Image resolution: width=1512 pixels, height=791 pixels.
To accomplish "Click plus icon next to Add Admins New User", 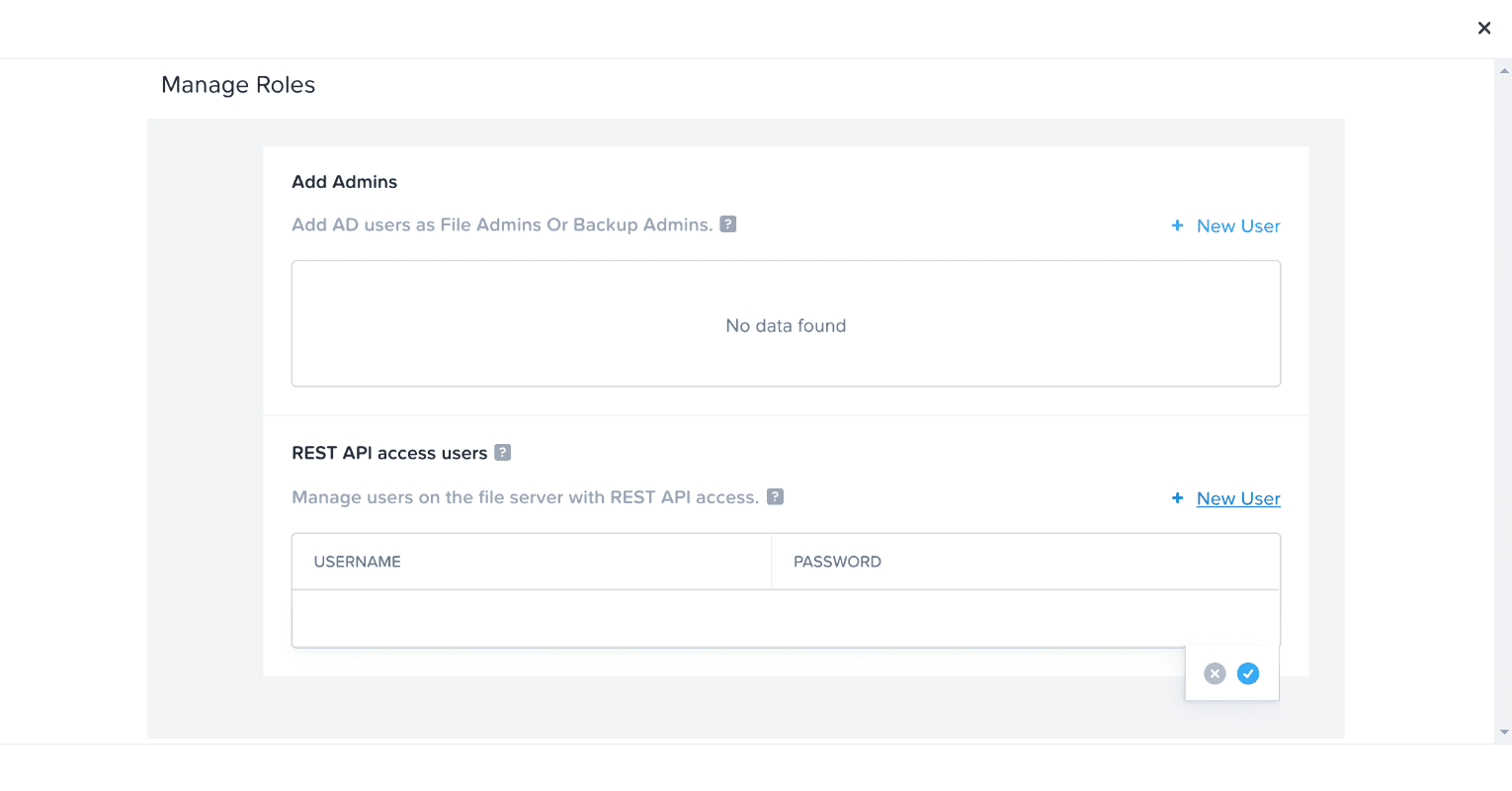I will (1177, 226).
